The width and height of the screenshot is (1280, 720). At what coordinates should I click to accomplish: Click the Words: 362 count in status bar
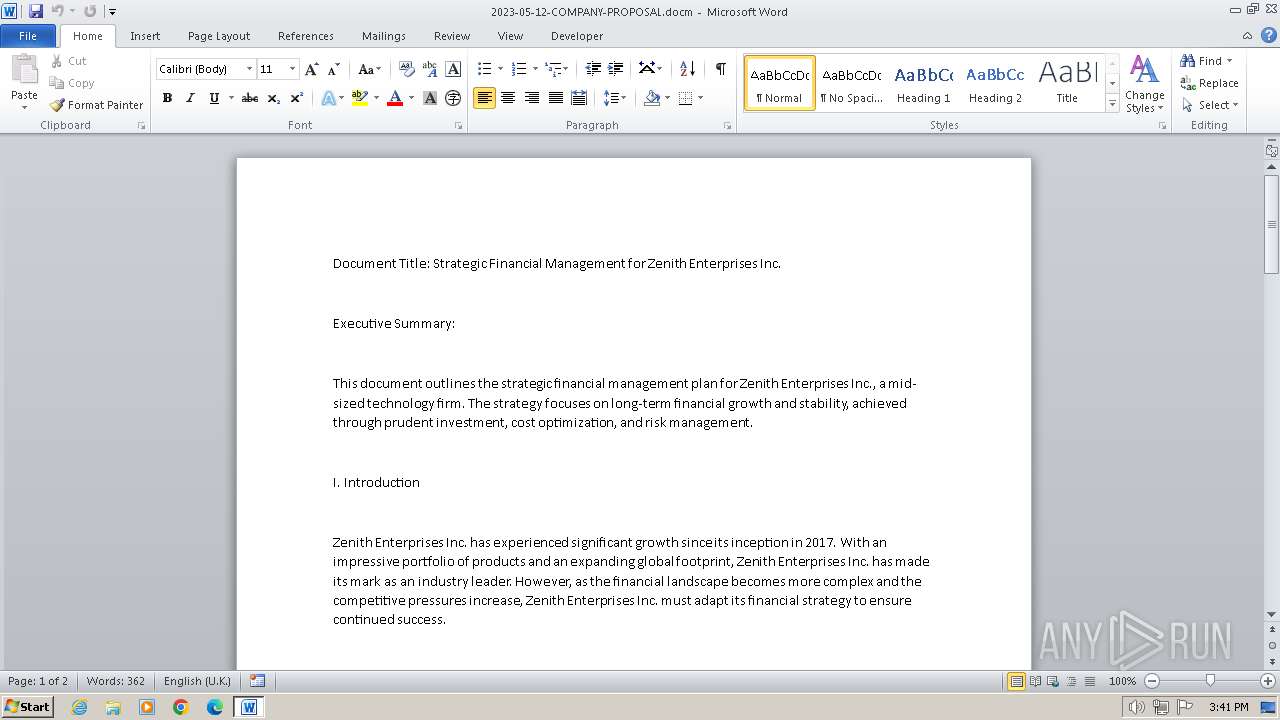pos(115,681)
